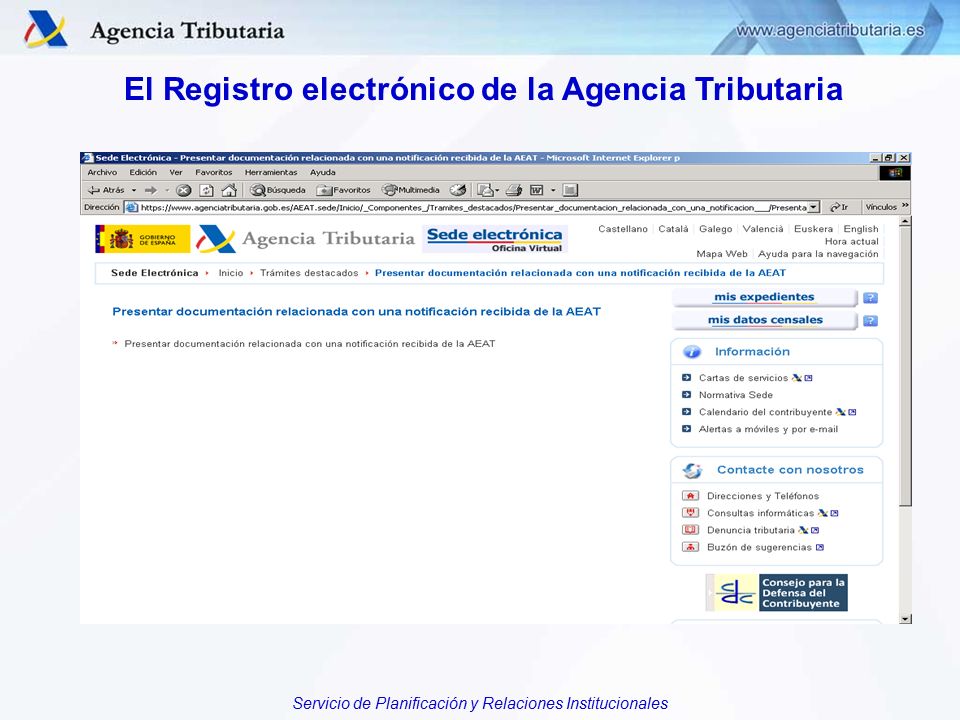Refresh the page using toolbar refresh icon
The height and width of the screenshot is (720, 960).
click(x=206, y=190)
